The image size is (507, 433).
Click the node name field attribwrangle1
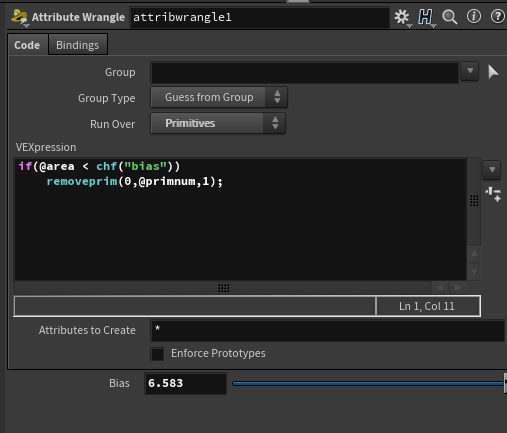[x=260, y=17]
